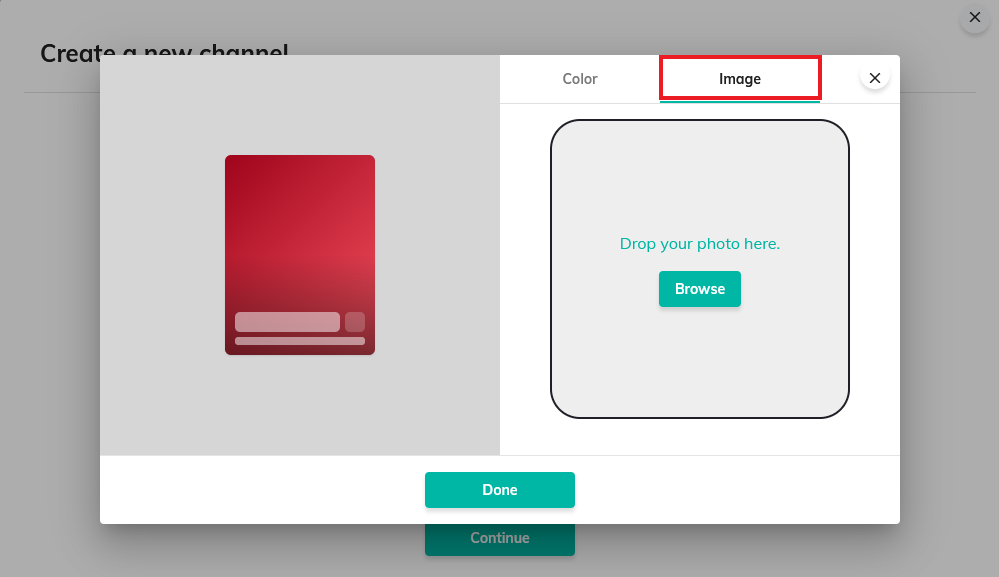Click empty drop zone space above the text
The image size is (999, 577).
click(700, 175)
